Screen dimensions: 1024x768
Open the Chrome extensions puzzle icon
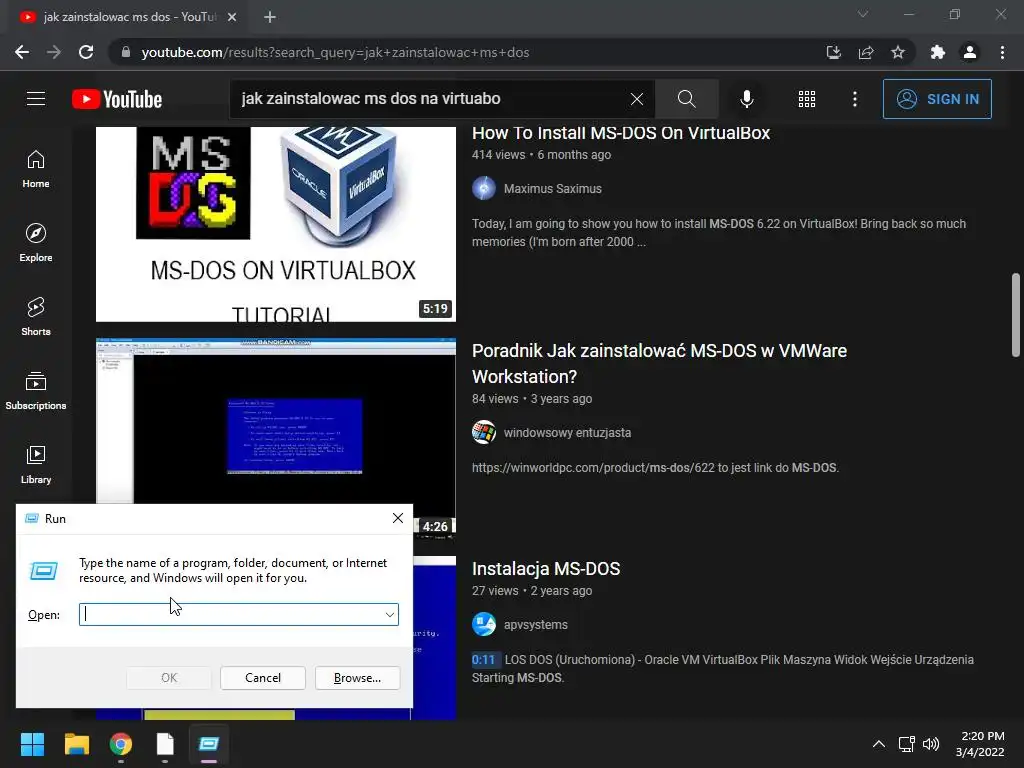[938, 52]
